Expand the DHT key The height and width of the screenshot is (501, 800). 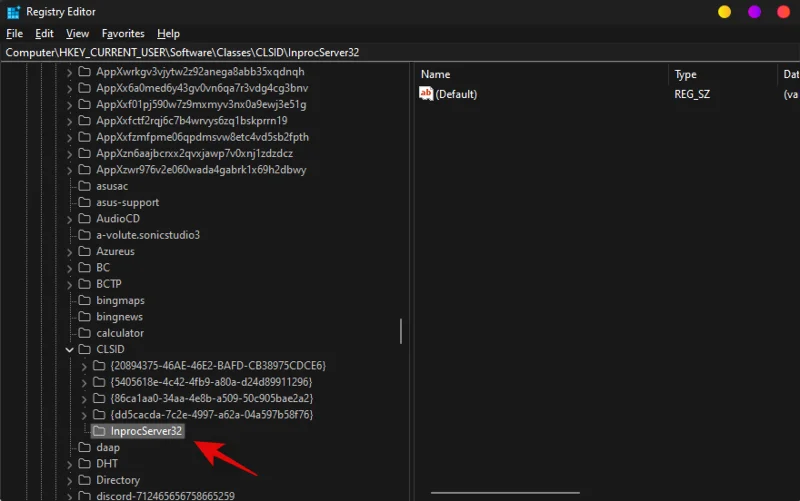(x=69, y=464)
